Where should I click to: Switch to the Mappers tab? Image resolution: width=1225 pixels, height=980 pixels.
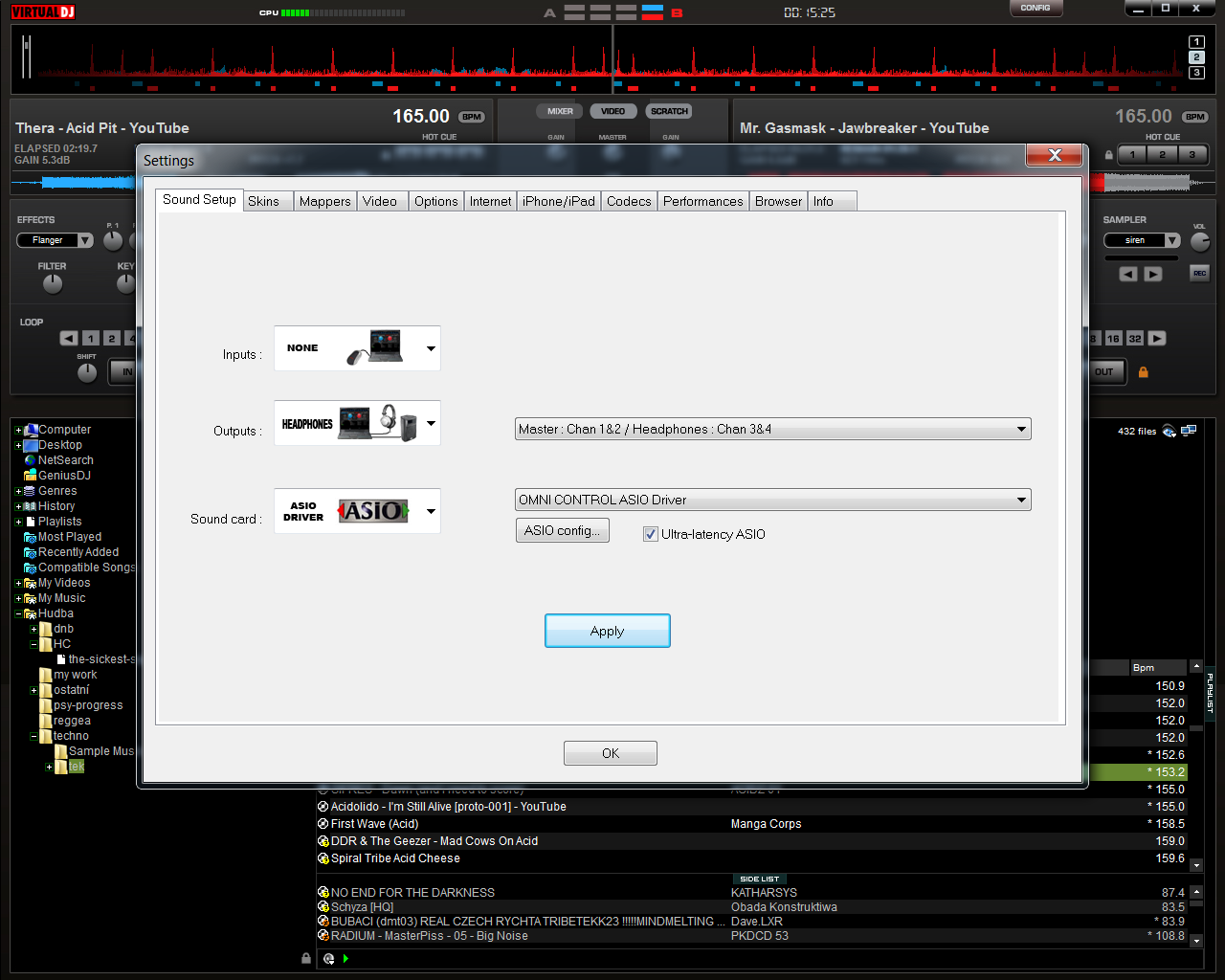(324, 201)
